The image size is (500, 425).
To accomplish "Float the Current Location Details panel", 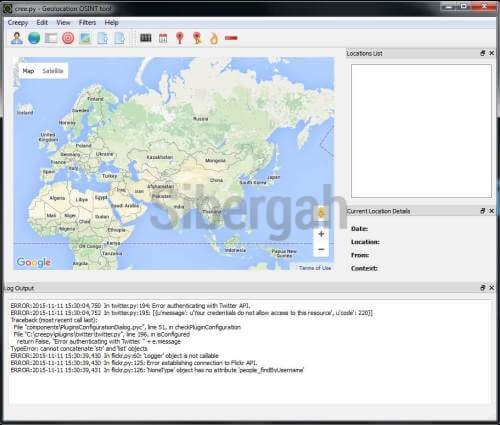I will click(x=483, y=211).
